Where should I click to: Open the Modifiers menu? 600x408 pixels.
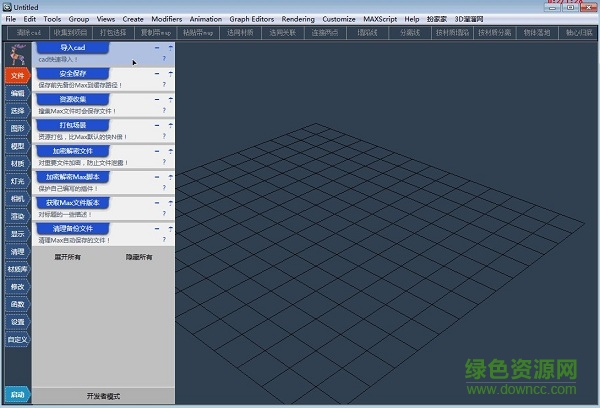tap(167, 19)
